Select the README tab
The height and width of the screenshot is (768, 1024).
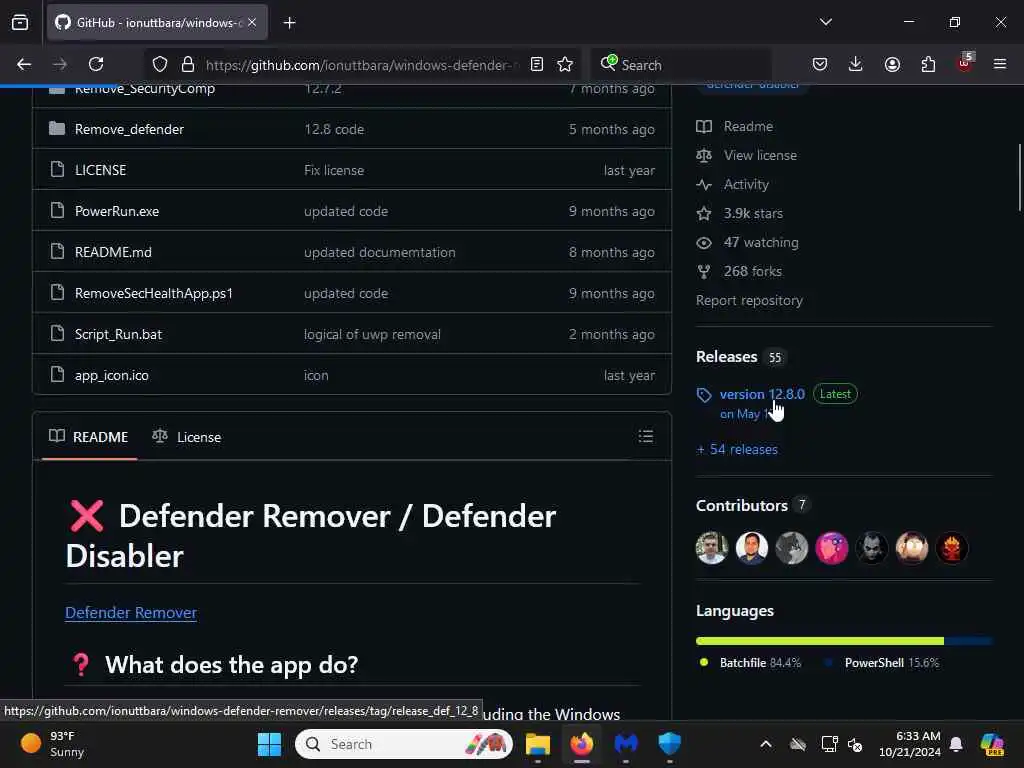coord(89,437)
